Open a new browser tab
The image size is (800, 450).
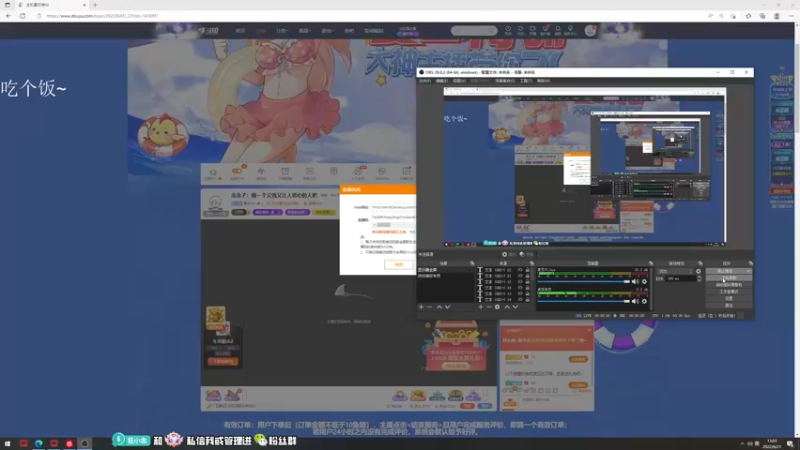pos(95,5)
